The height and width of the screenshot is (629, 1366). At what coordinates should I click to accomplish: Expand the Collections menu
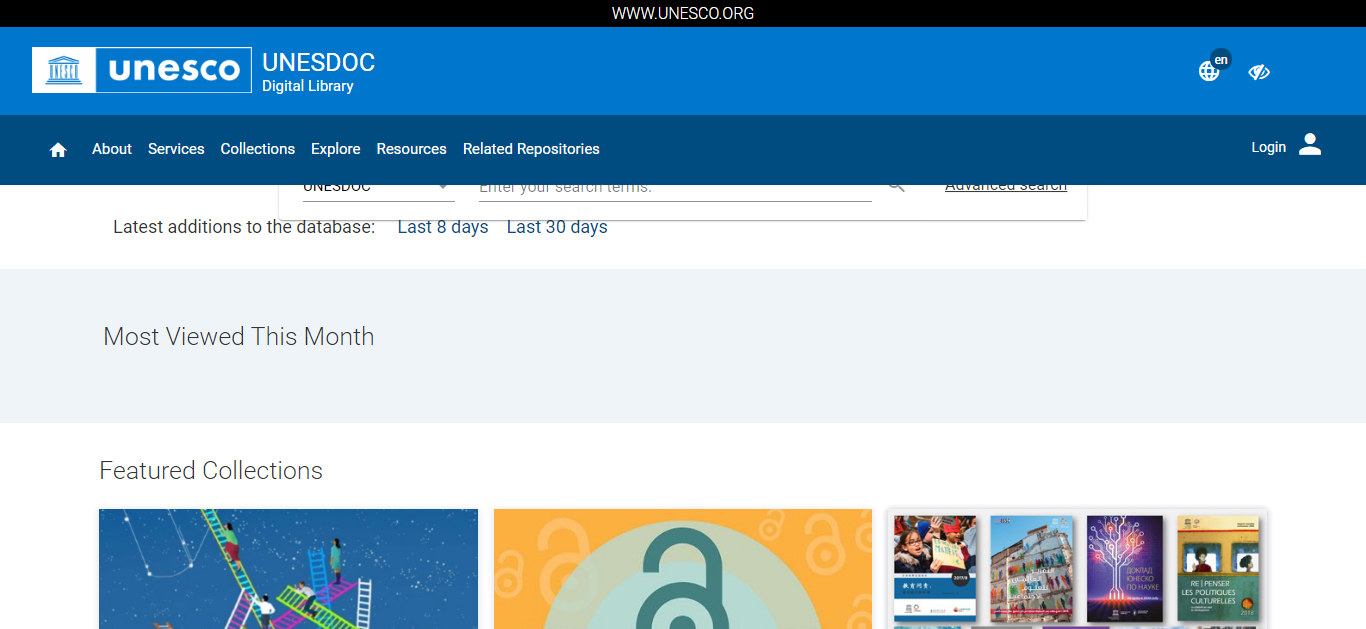coord(258,149)
